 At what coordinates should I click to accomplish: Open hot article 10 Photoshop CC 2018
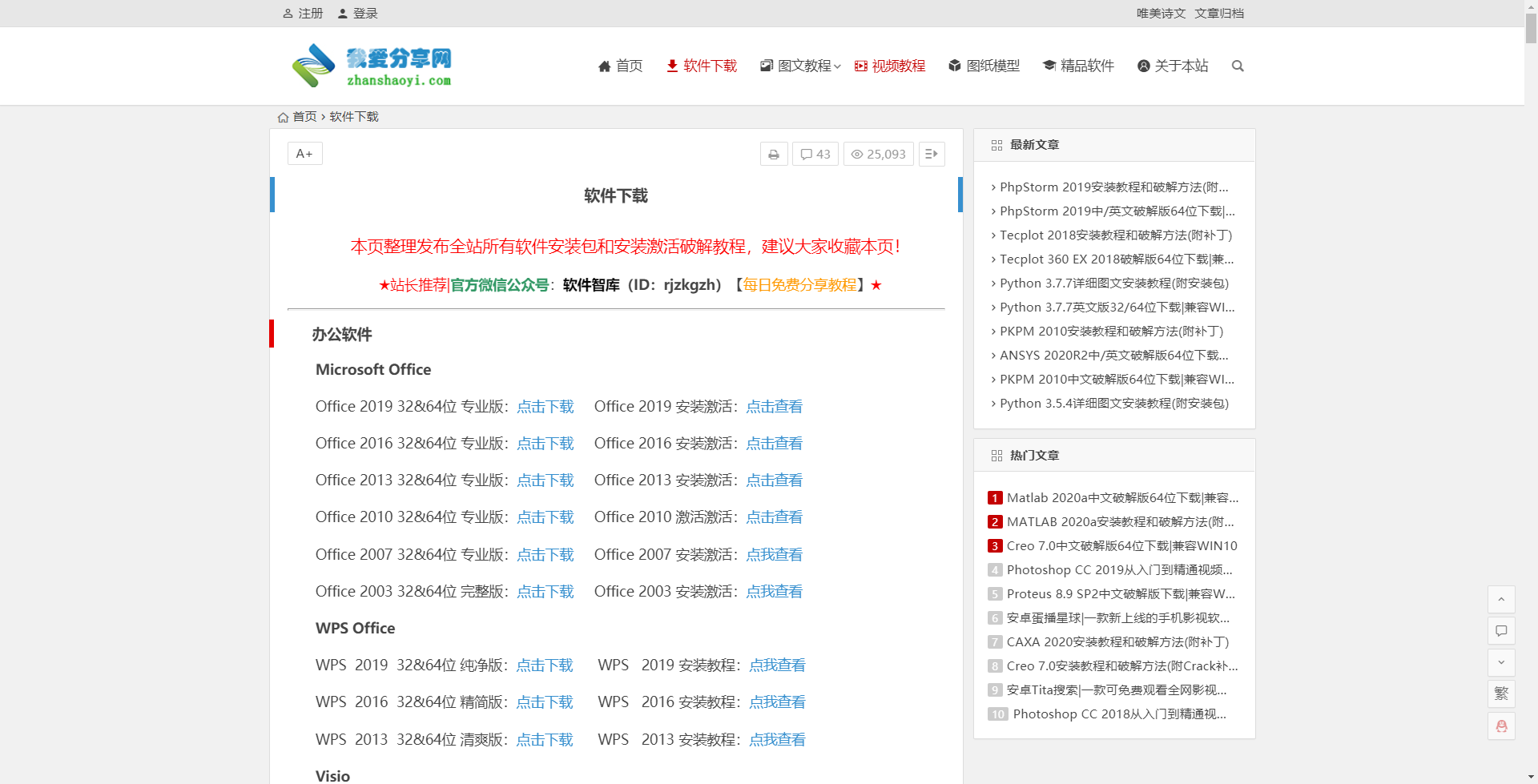[1119, 714]
